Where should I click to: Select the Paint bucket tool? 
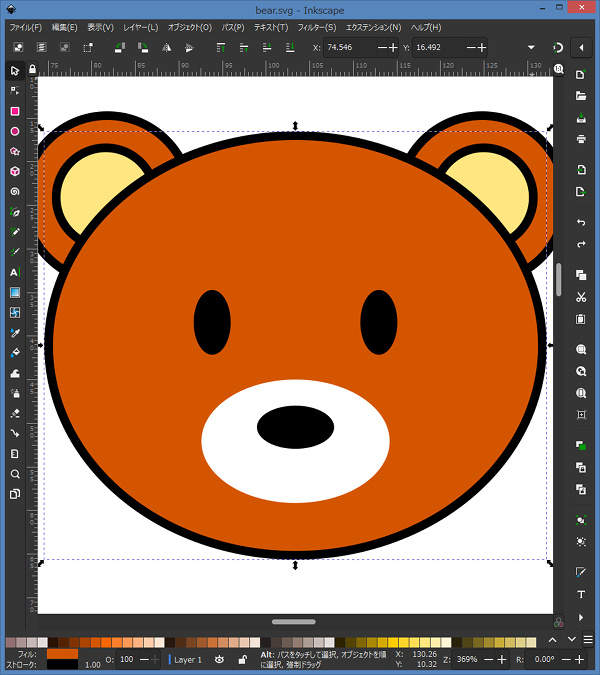pos(15,353)
